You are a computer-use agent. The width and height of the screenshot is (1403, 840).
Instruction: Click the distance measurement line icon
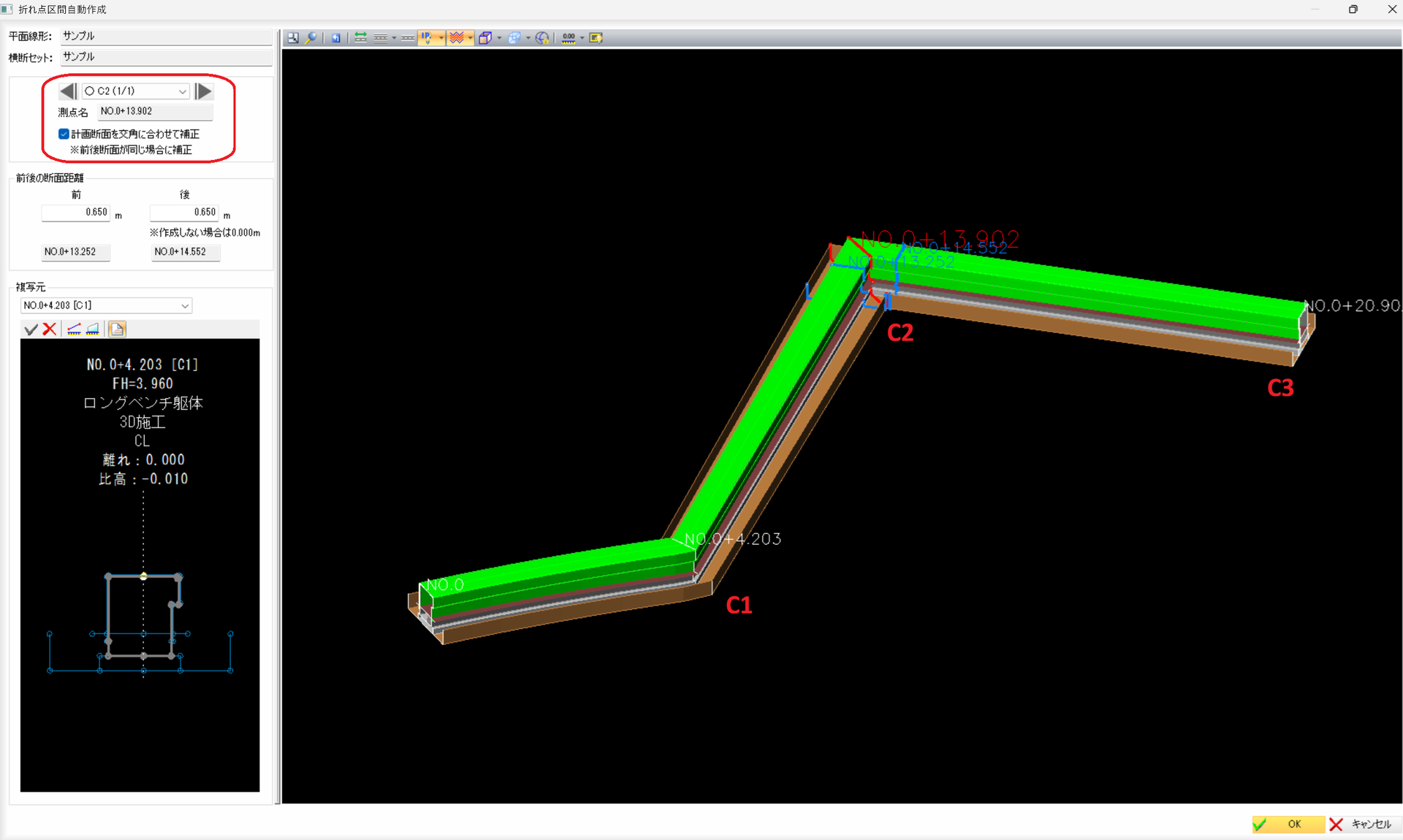74,329
